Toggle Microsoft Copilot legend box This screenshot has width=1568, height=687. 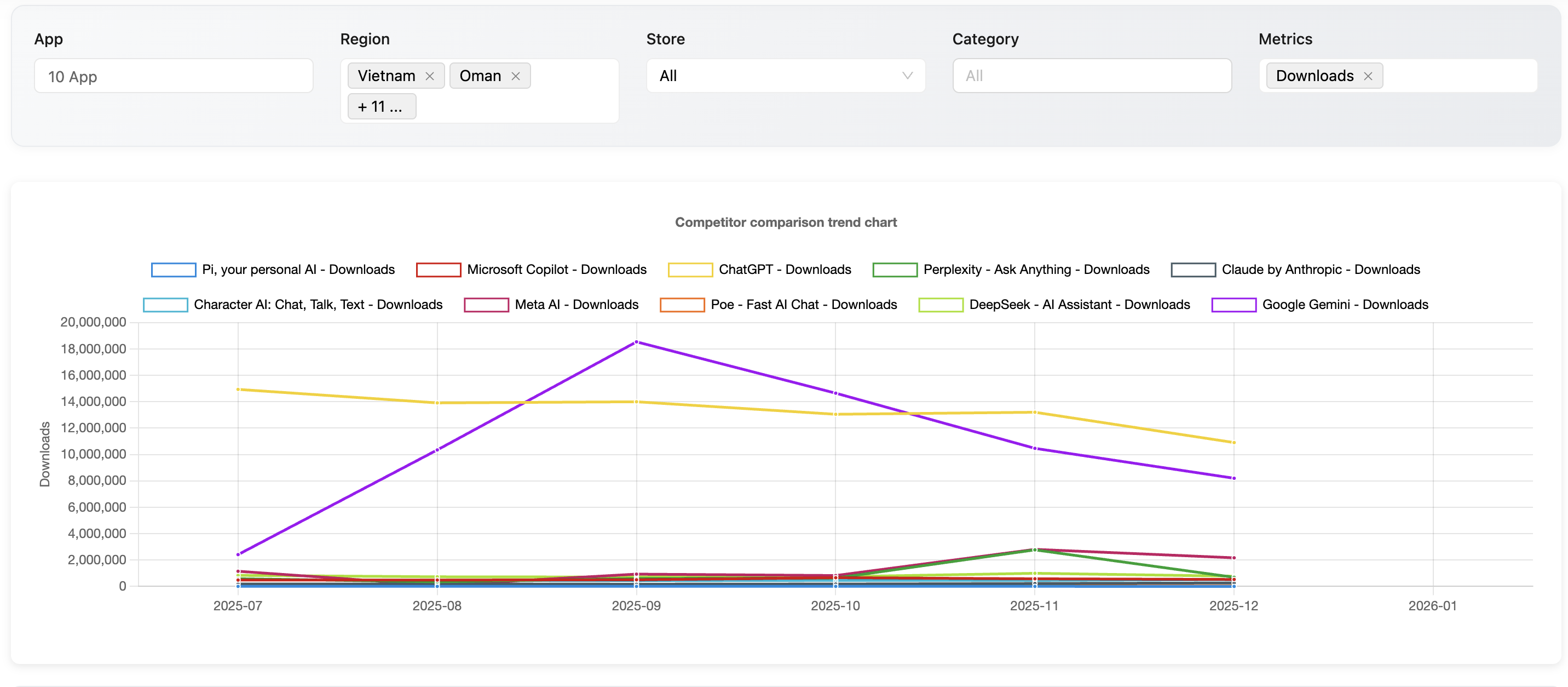pos(438,270)
